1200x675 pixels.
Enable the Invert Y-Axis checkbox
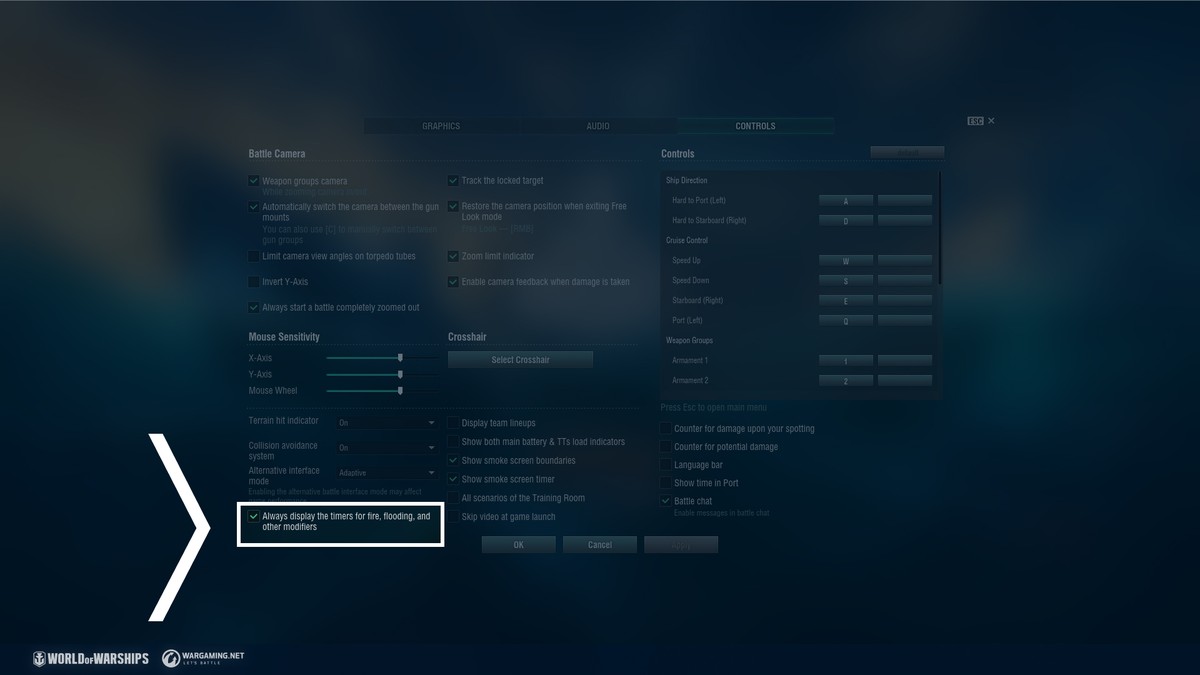[254, 282]
